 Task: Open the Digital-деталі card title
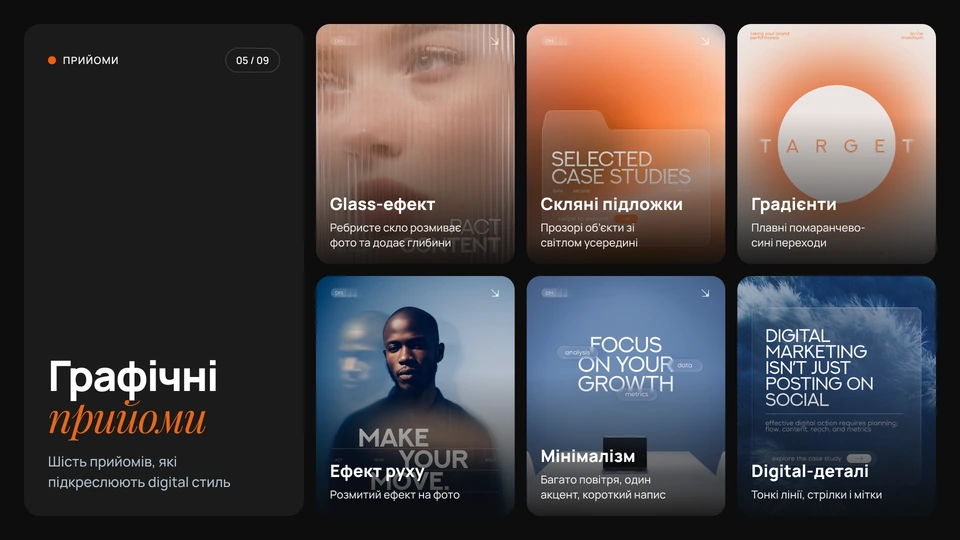809,471
